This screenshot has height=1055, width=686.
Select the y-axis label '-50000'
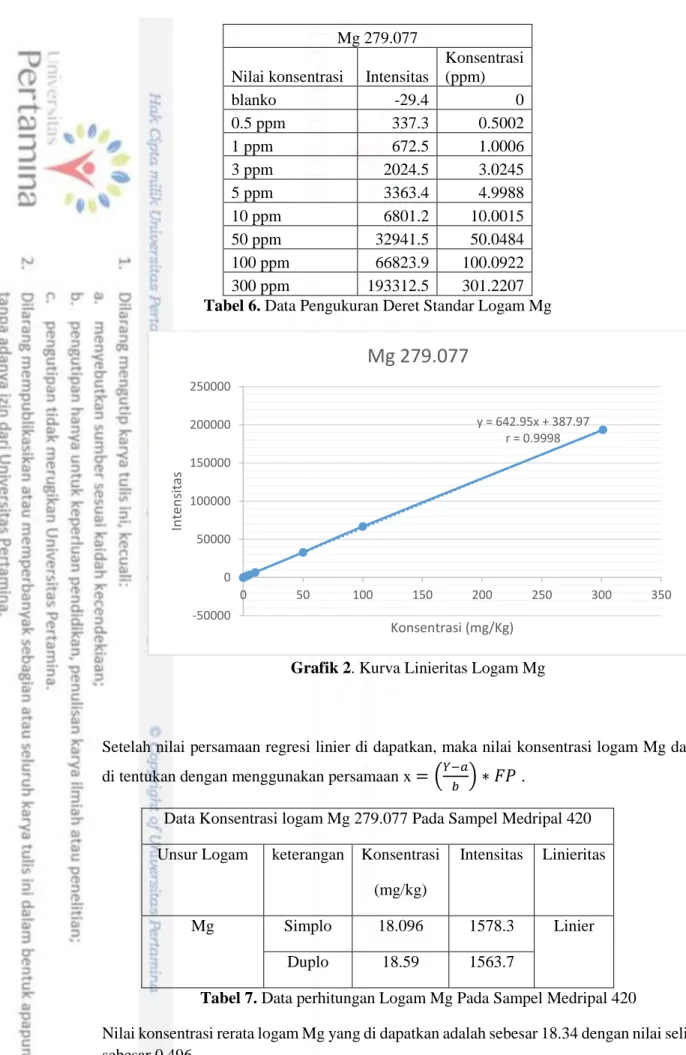210,615
